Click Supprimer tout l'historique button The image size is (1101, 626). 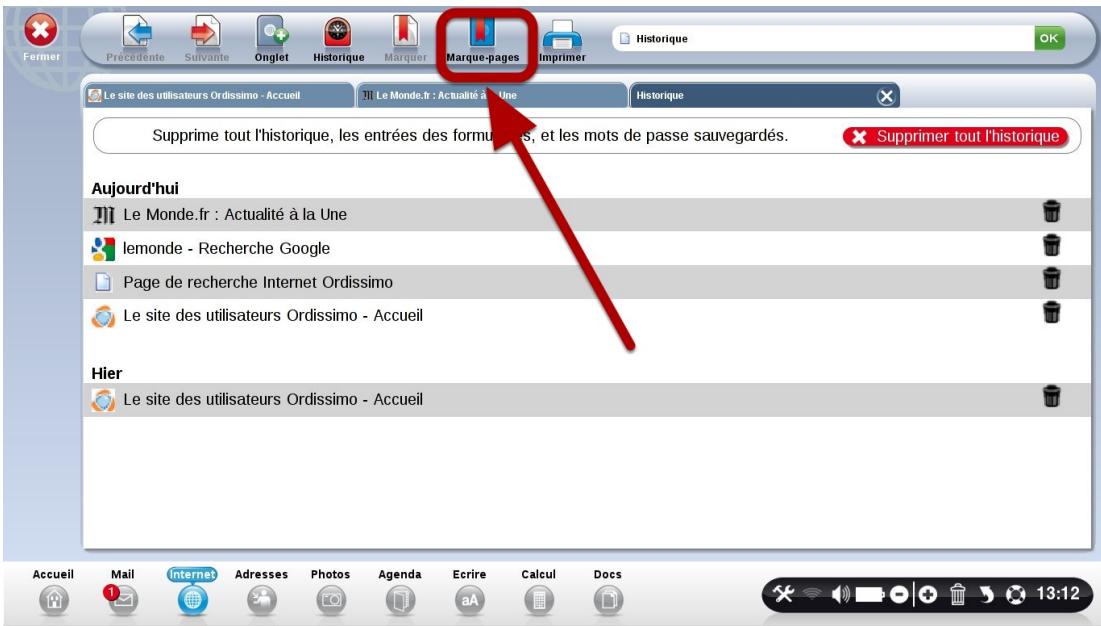tap(956, 137)
